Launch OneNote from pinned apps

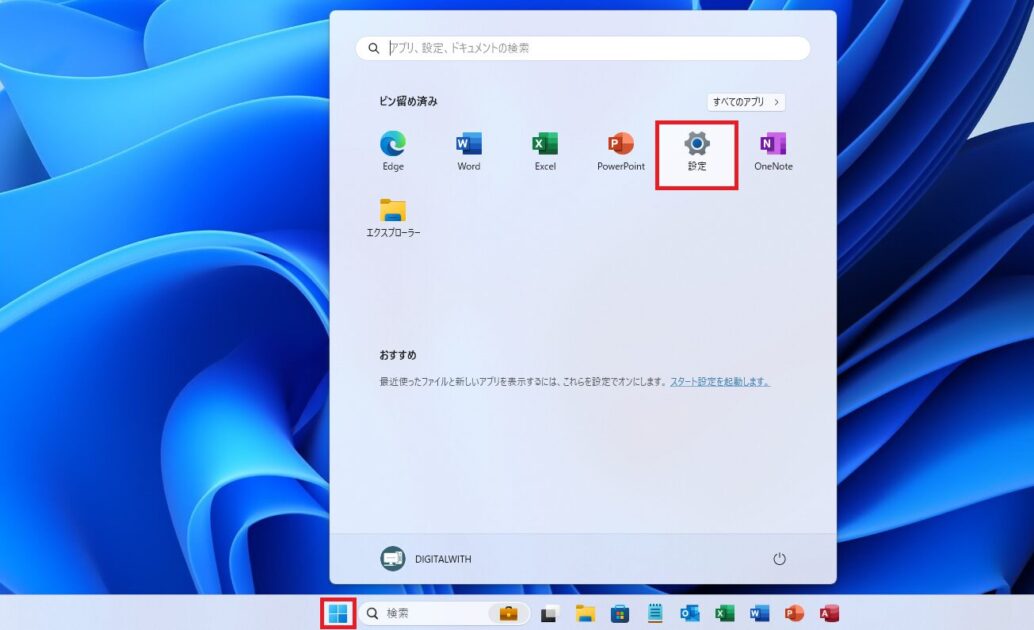pos(774,152)
